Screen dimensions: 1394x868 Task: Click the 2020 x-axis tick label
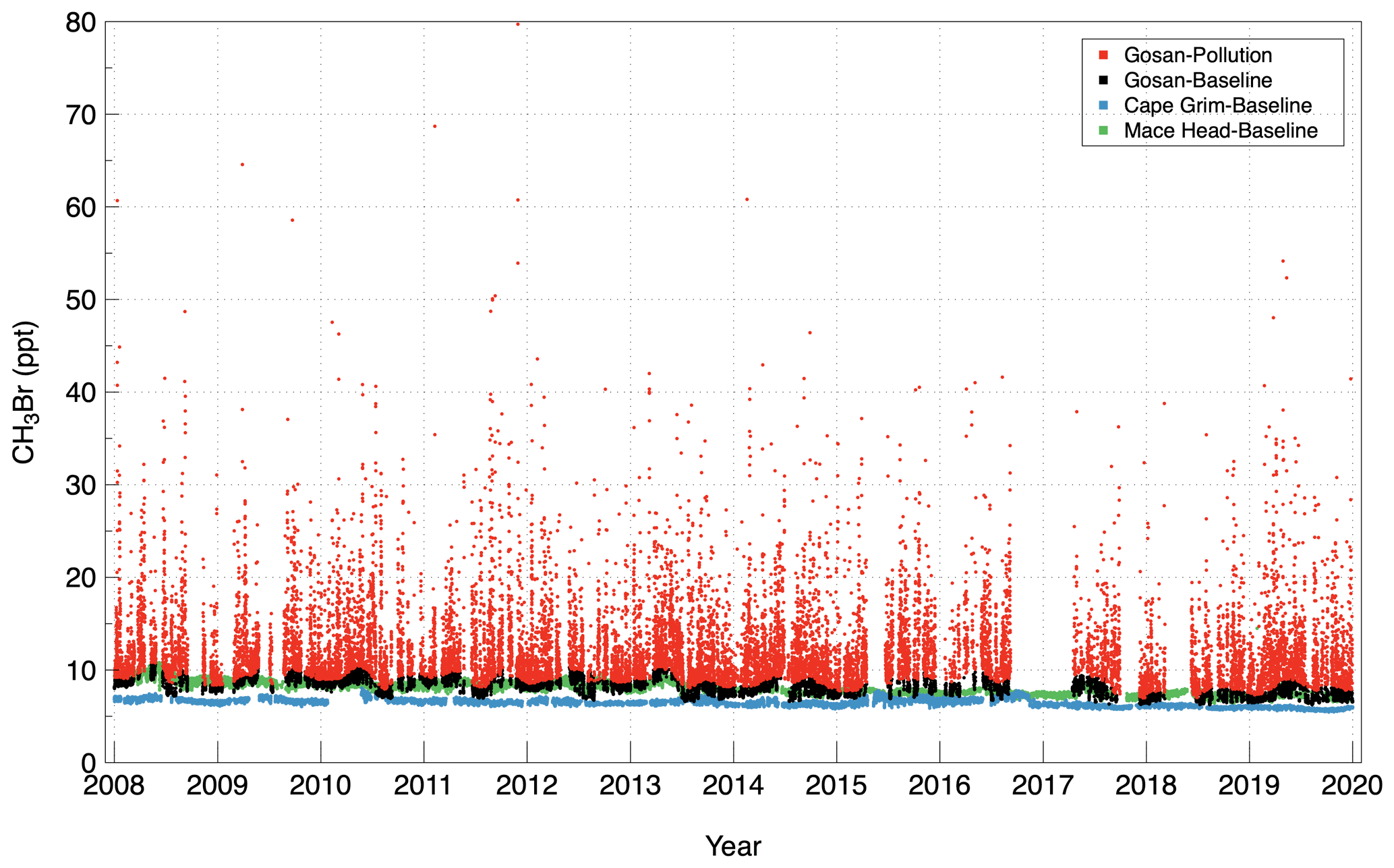pyautogui.click(x=1352, y=786)
